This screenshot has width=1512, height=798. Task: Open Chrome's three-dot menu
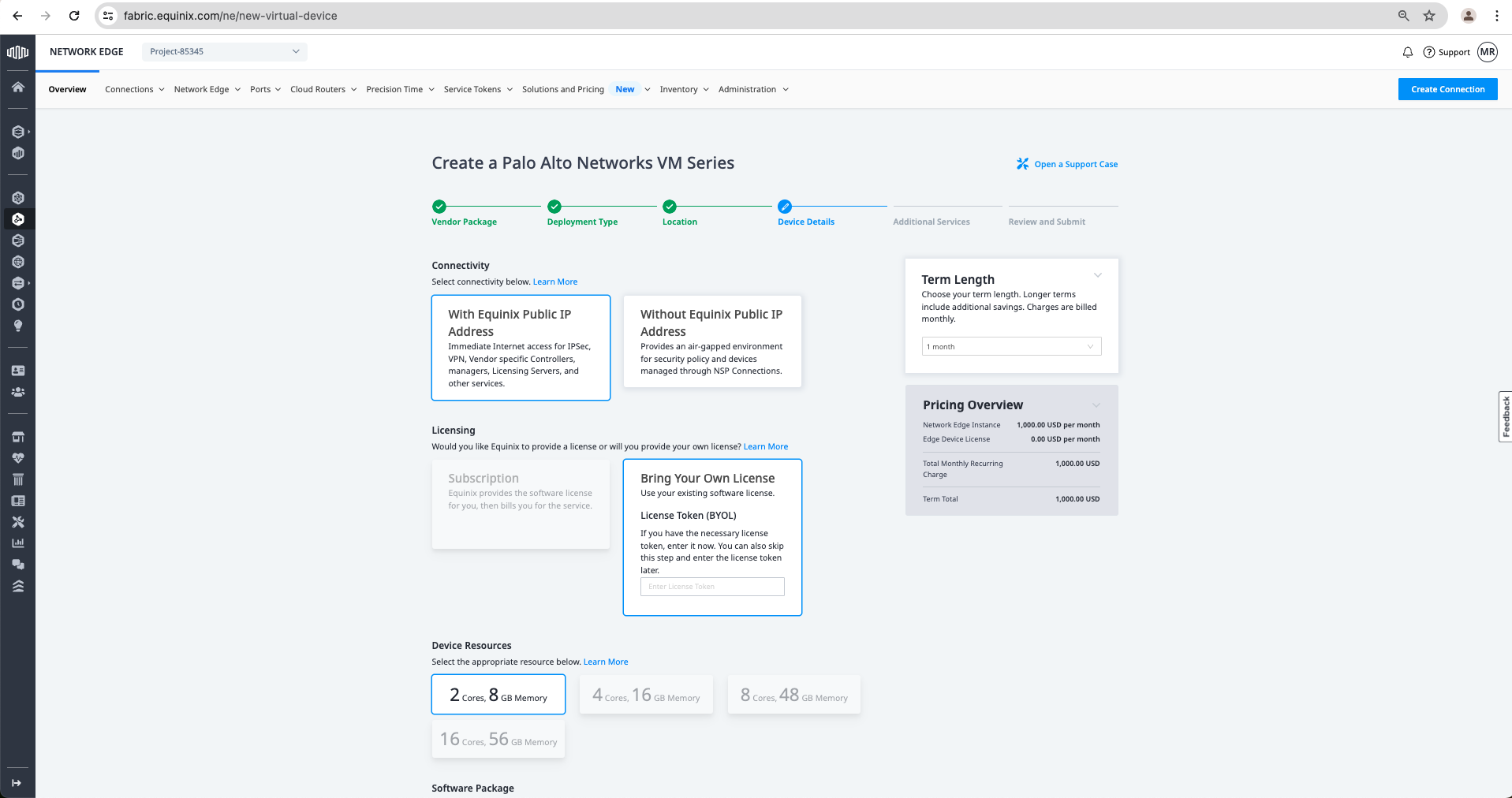tap(1496, 16)
